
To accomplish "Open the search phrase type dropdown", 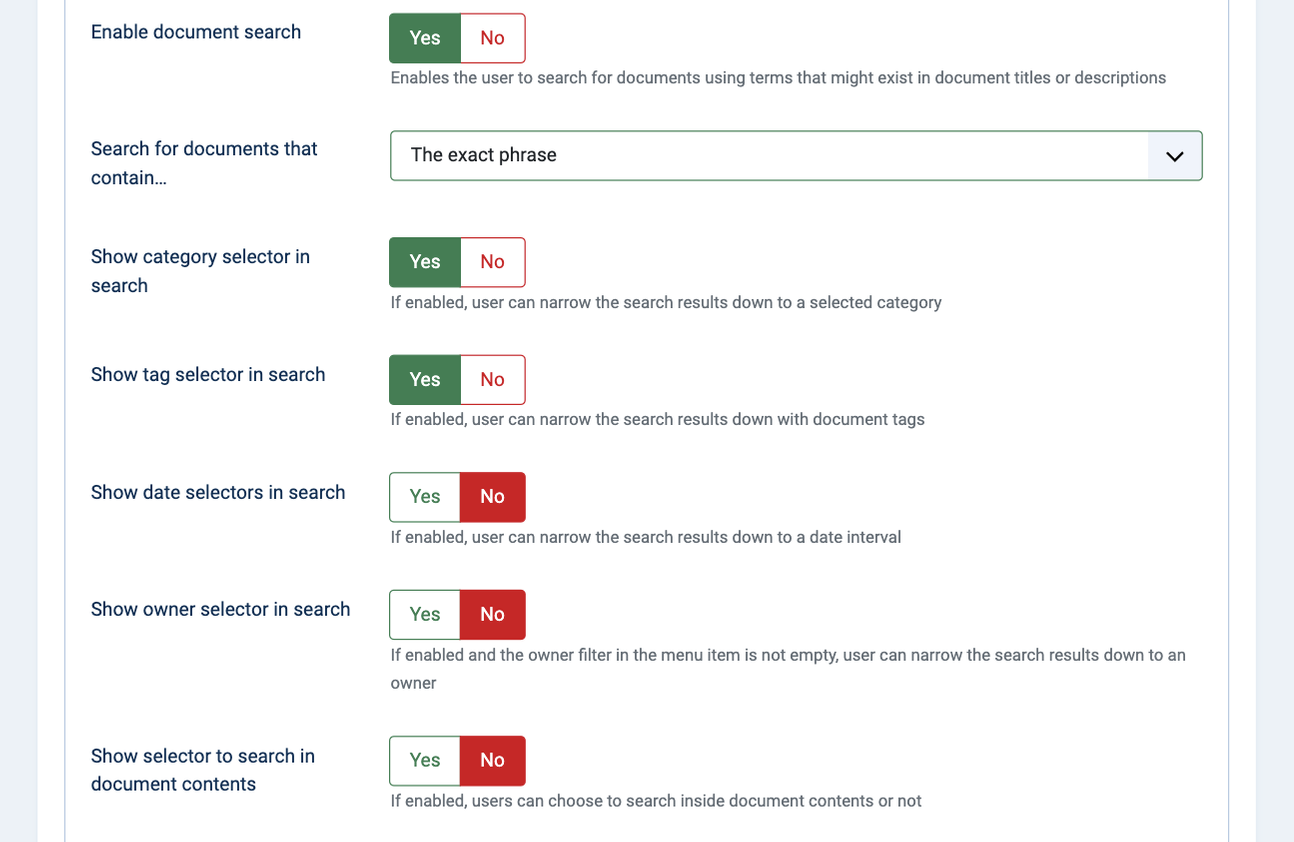I will click(796, 155).
